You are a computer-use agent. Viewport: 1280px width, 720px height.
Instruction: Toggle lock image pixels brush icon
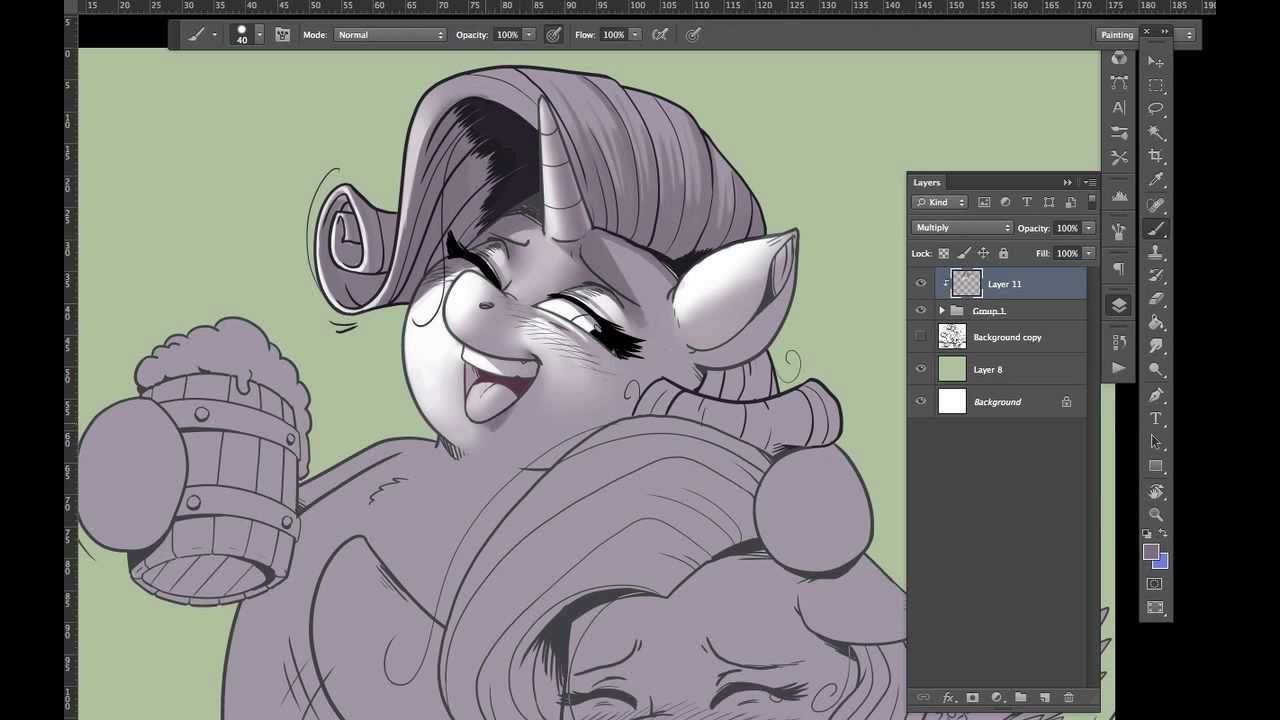963,253
